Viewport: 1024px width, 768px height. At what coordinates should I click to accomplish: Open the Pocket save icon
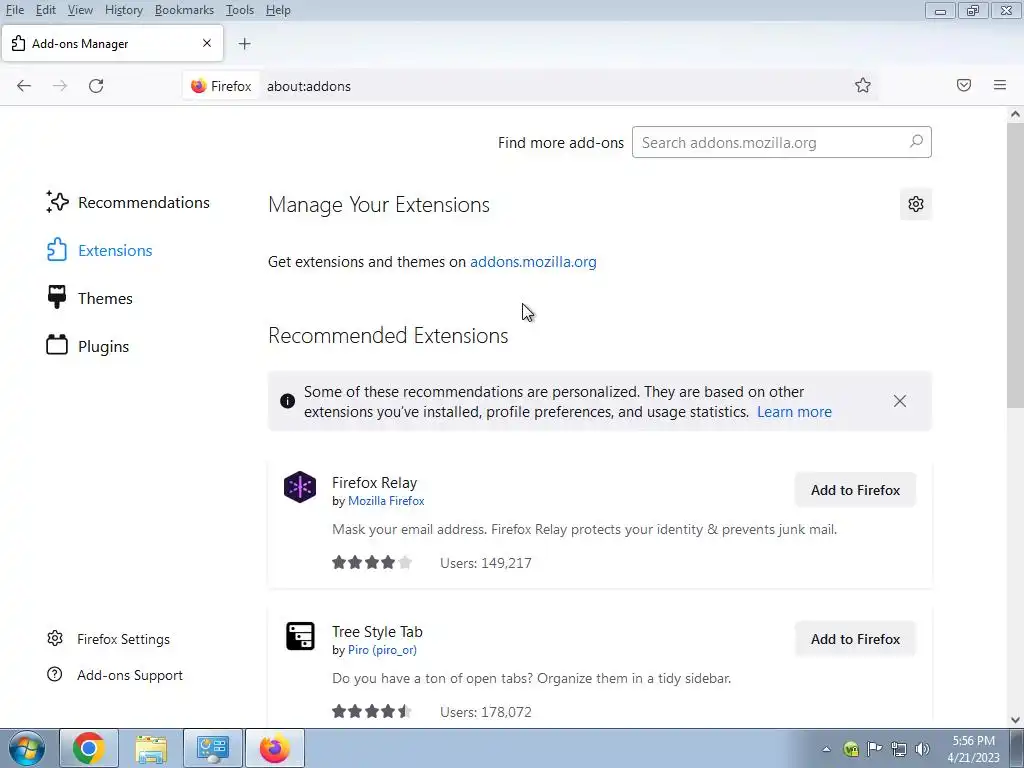coord(964,85)
